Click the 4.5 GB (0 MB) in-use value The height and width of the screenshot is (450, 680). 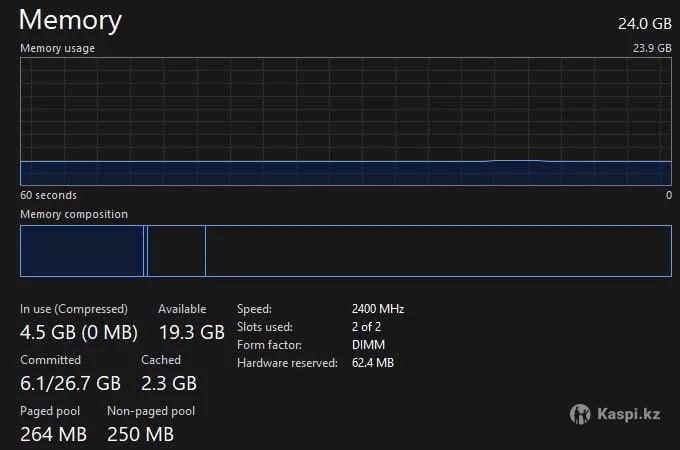(79, 332)
